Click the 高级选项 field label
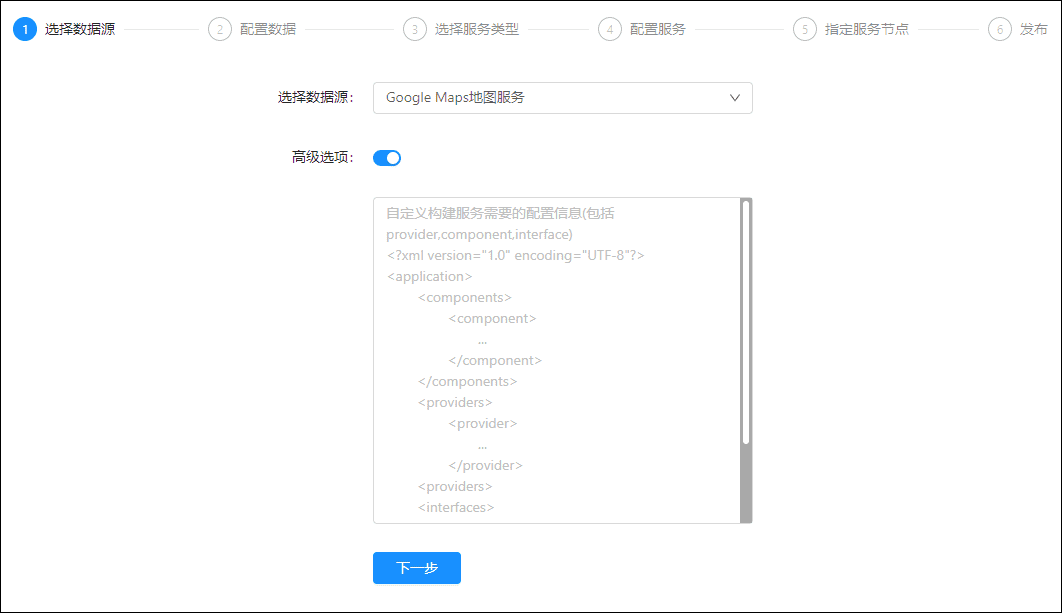 click(x=322, y=158)
